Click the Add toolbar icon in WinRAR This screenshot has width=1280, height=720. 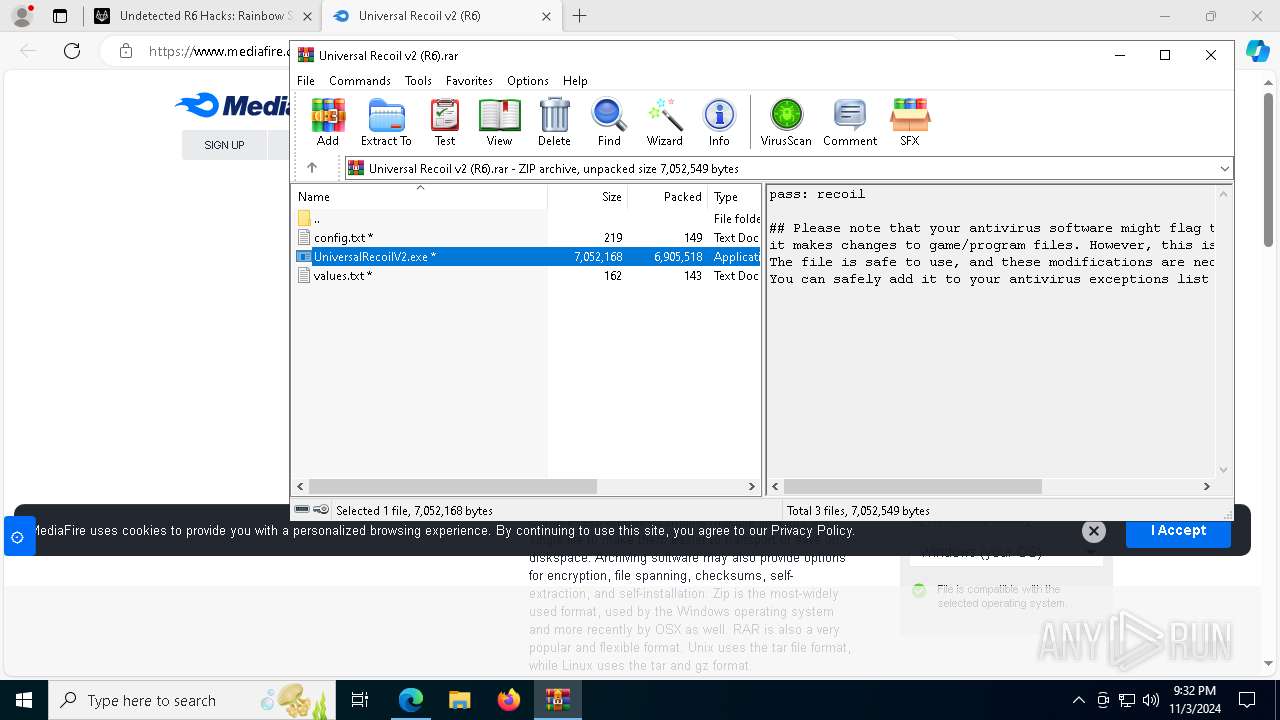coord(328,123)
